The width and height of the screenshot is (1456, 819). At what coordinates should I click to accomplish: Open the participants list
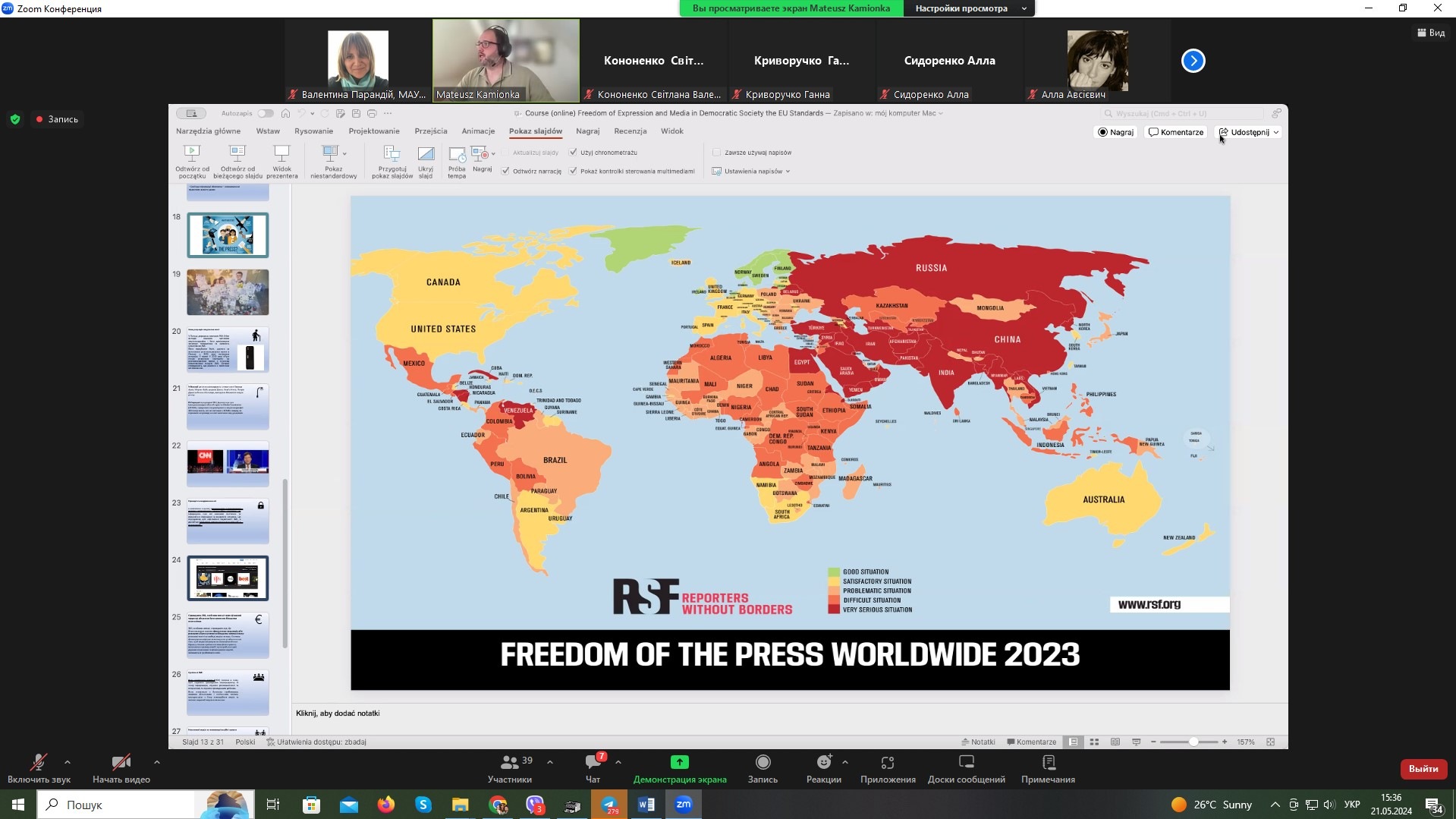click(x=510, y=763)
